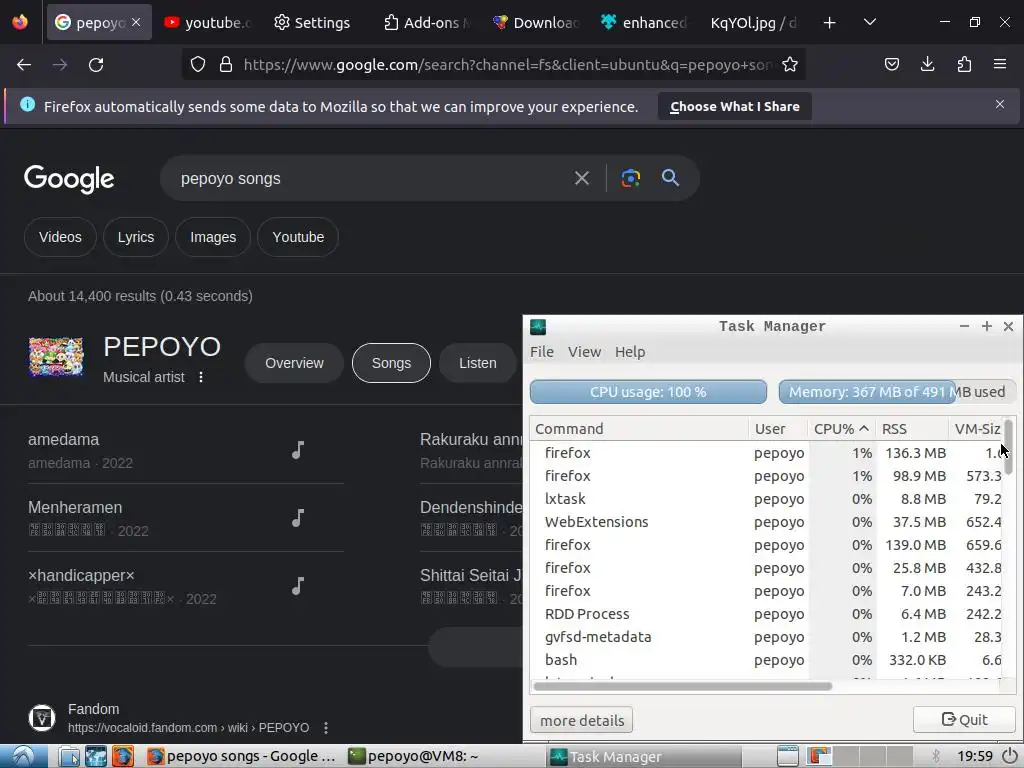The height and width of the screenshot is (768, 1024).
Task: Dismiss the Firefox data notification bar
Action: coord(1000,104)
